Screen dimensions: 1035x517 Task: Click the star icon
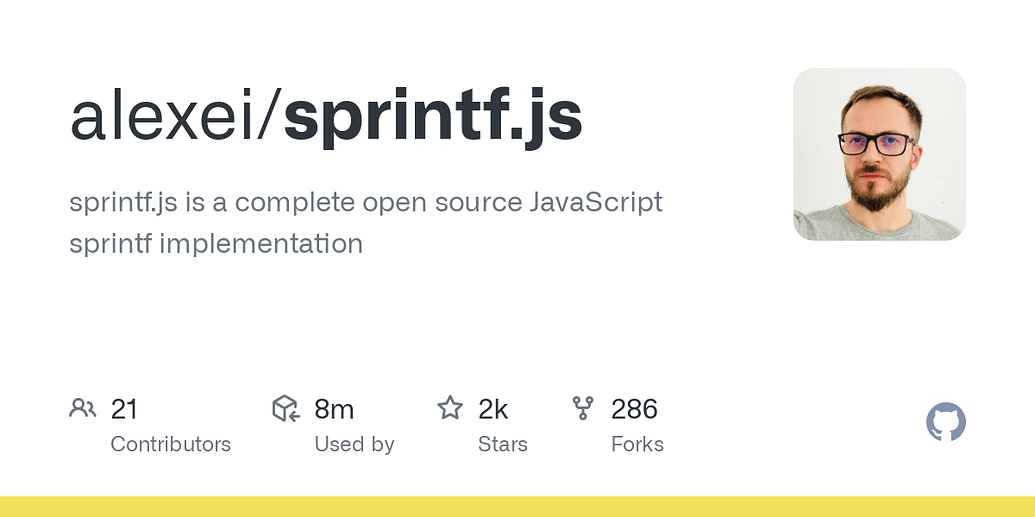pos(450,408)
